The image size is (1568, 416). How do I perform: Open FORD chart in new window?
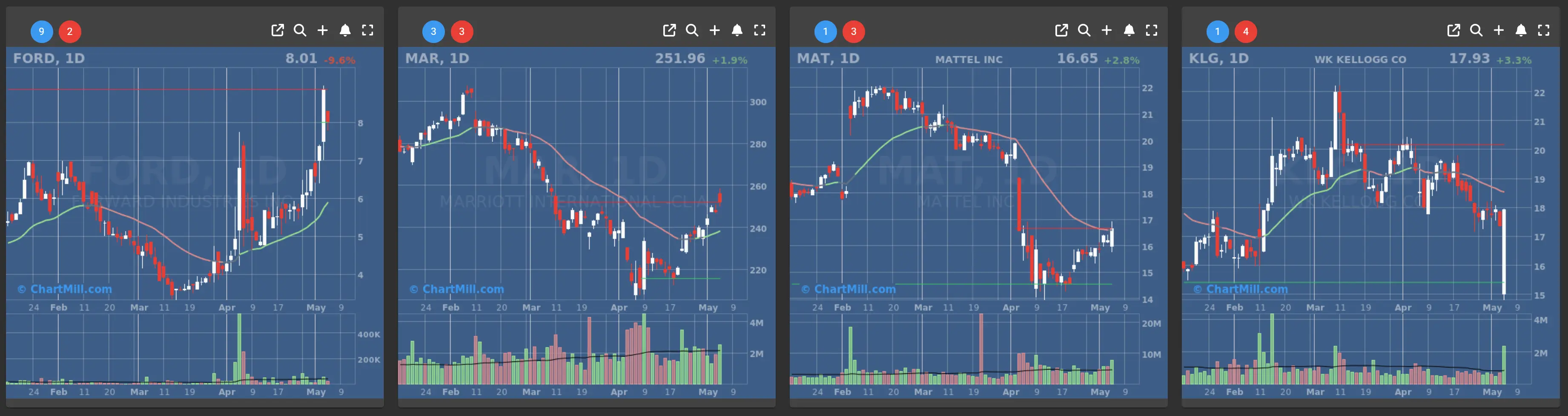(278, 30)
